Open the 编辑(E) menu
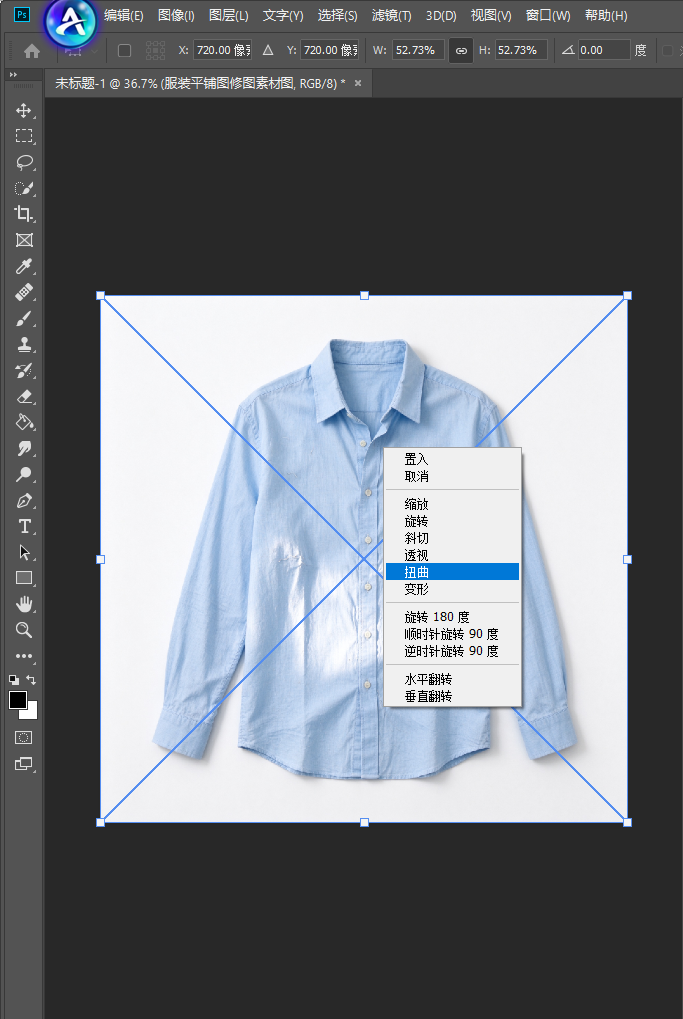Viewport: 683px width, 1019px height. pos(123,16)
